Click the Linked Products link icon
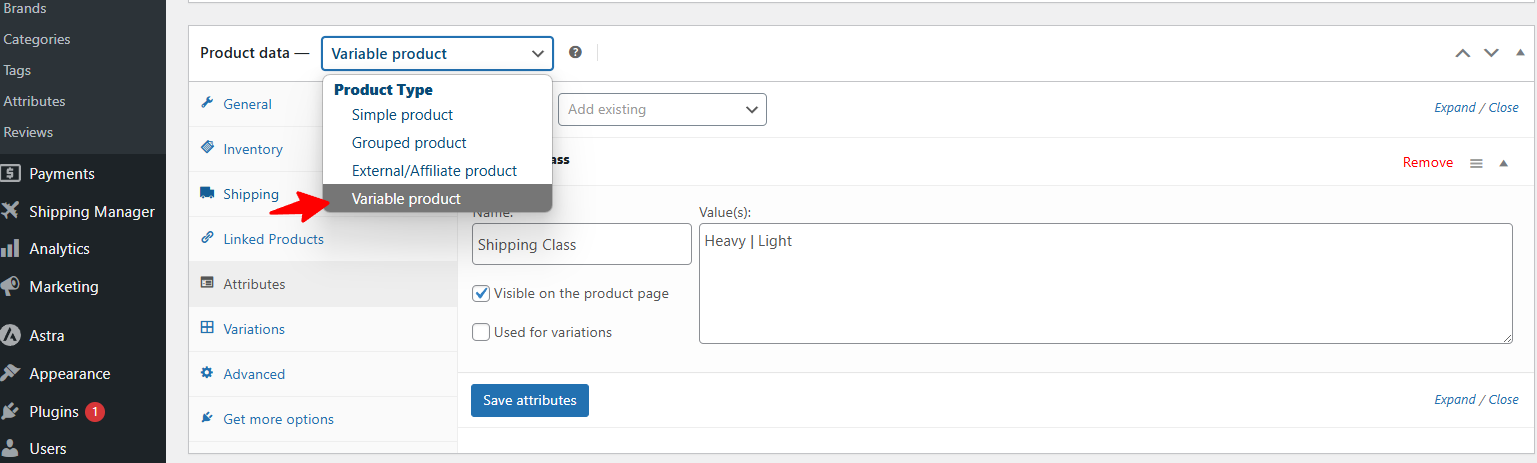1537x463 pixels. click(x=207, y=238)
